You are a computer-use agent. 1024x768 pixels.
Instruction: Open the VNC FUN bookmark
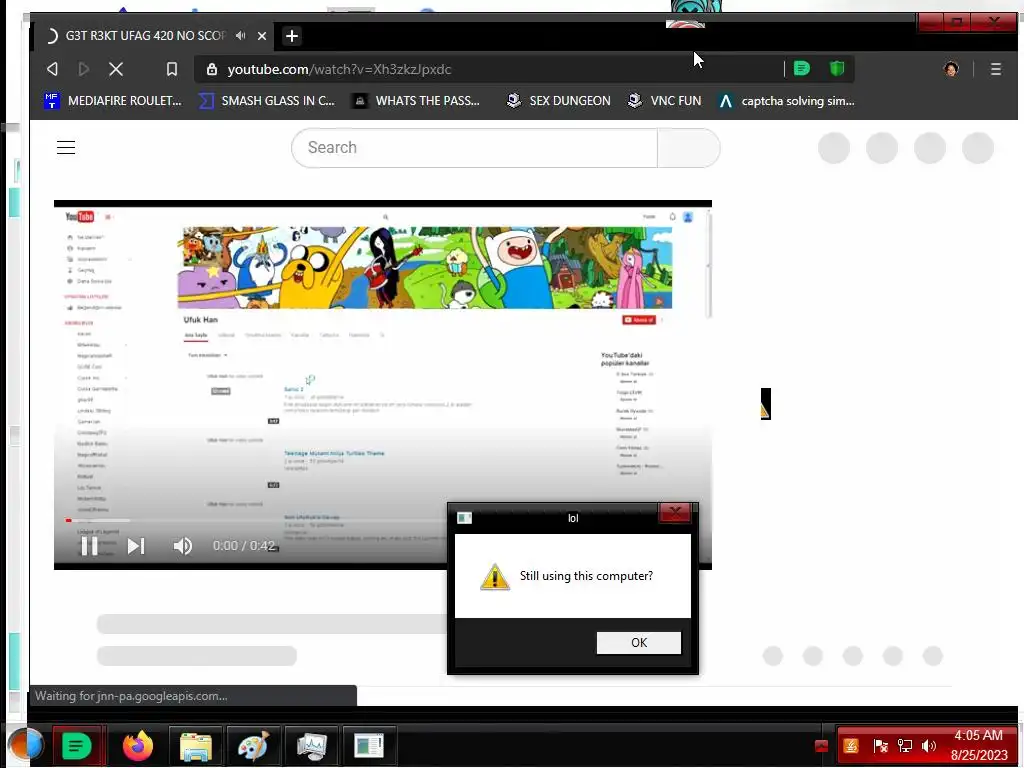pos(664,101)
